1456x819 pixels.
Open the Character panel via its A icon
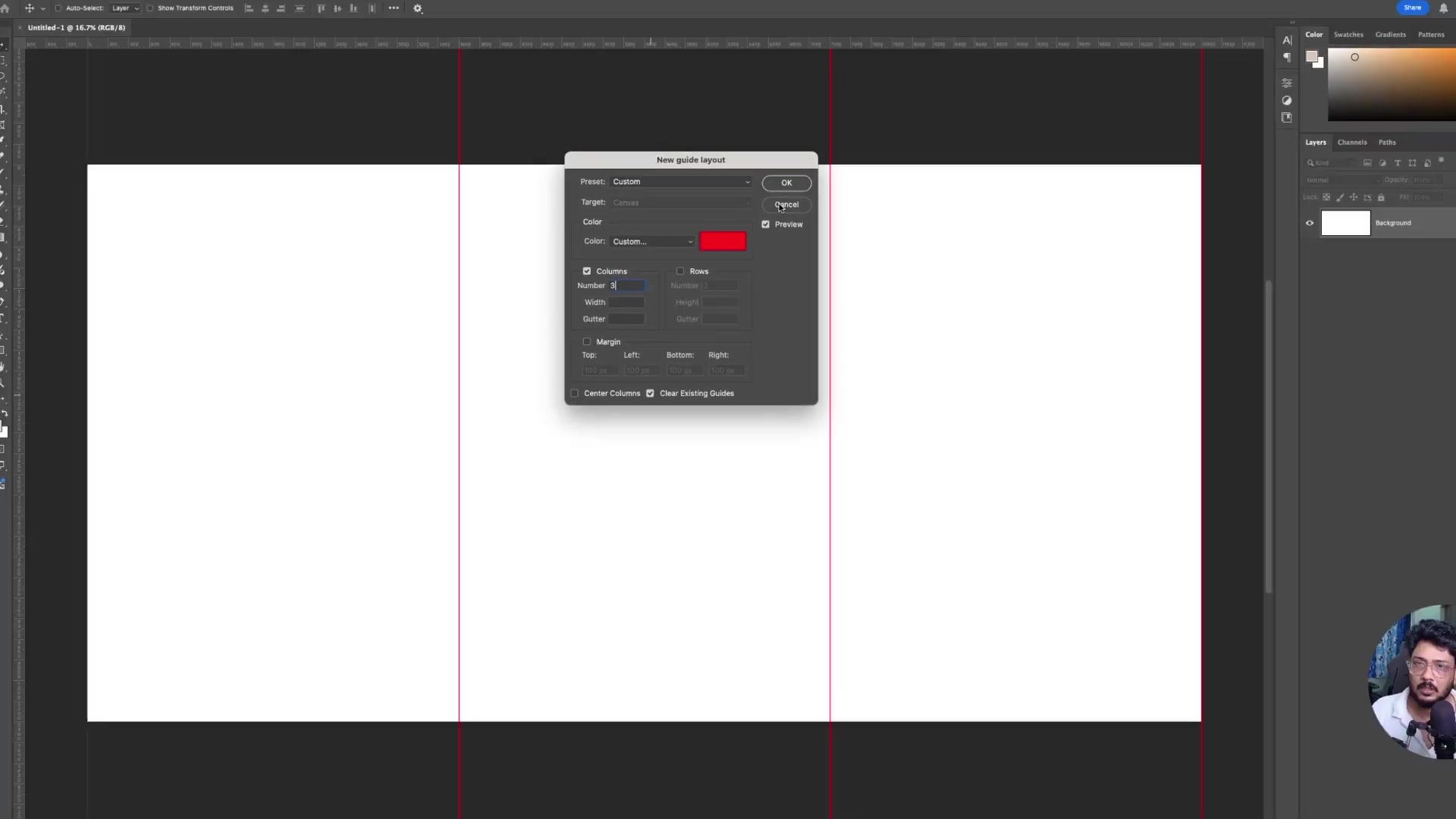pos(1287,40)
